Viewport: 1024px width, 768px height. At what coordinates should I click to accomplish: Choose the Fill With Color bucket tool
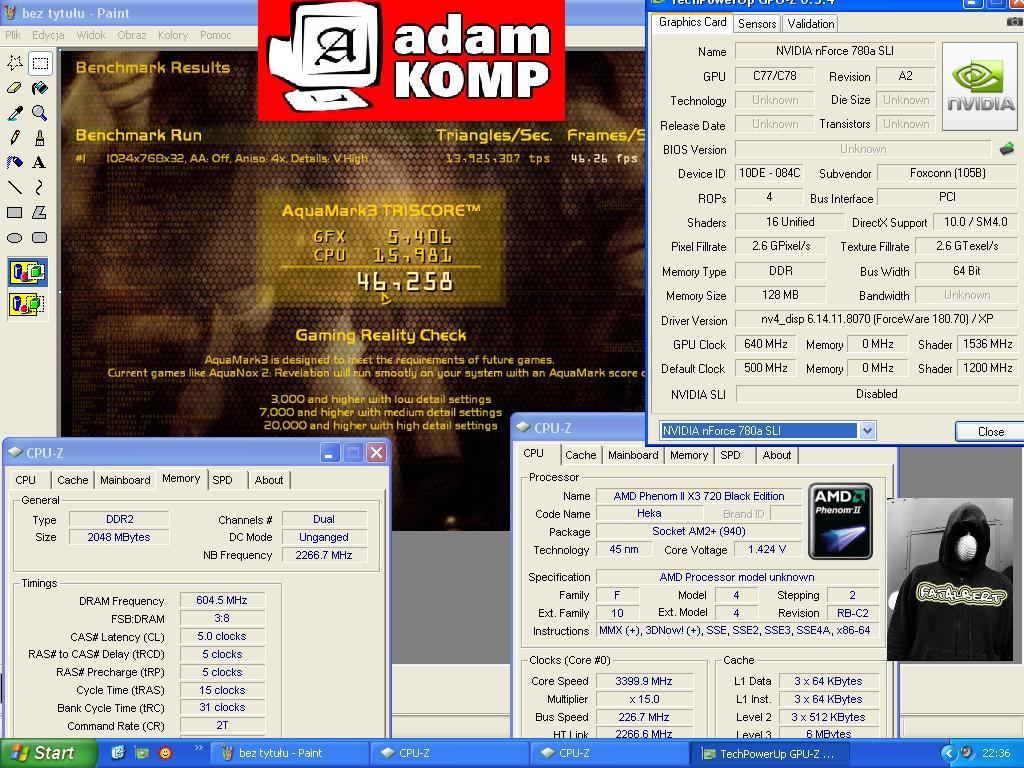click(40, 88)
